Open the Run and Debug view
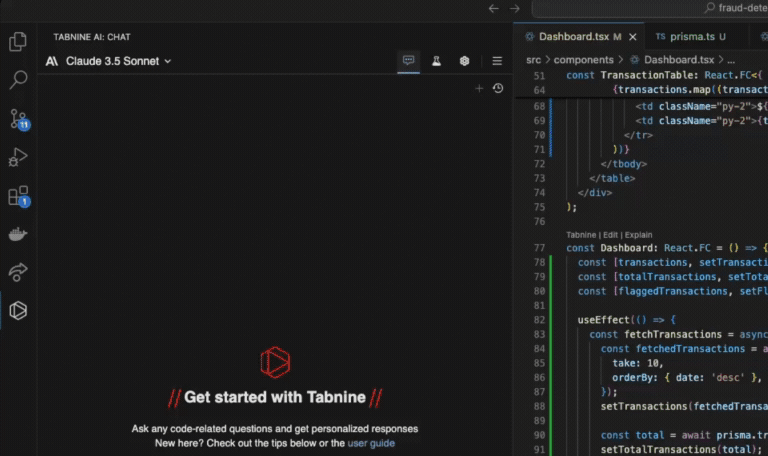The image size is (768, 456). (18, 157)
